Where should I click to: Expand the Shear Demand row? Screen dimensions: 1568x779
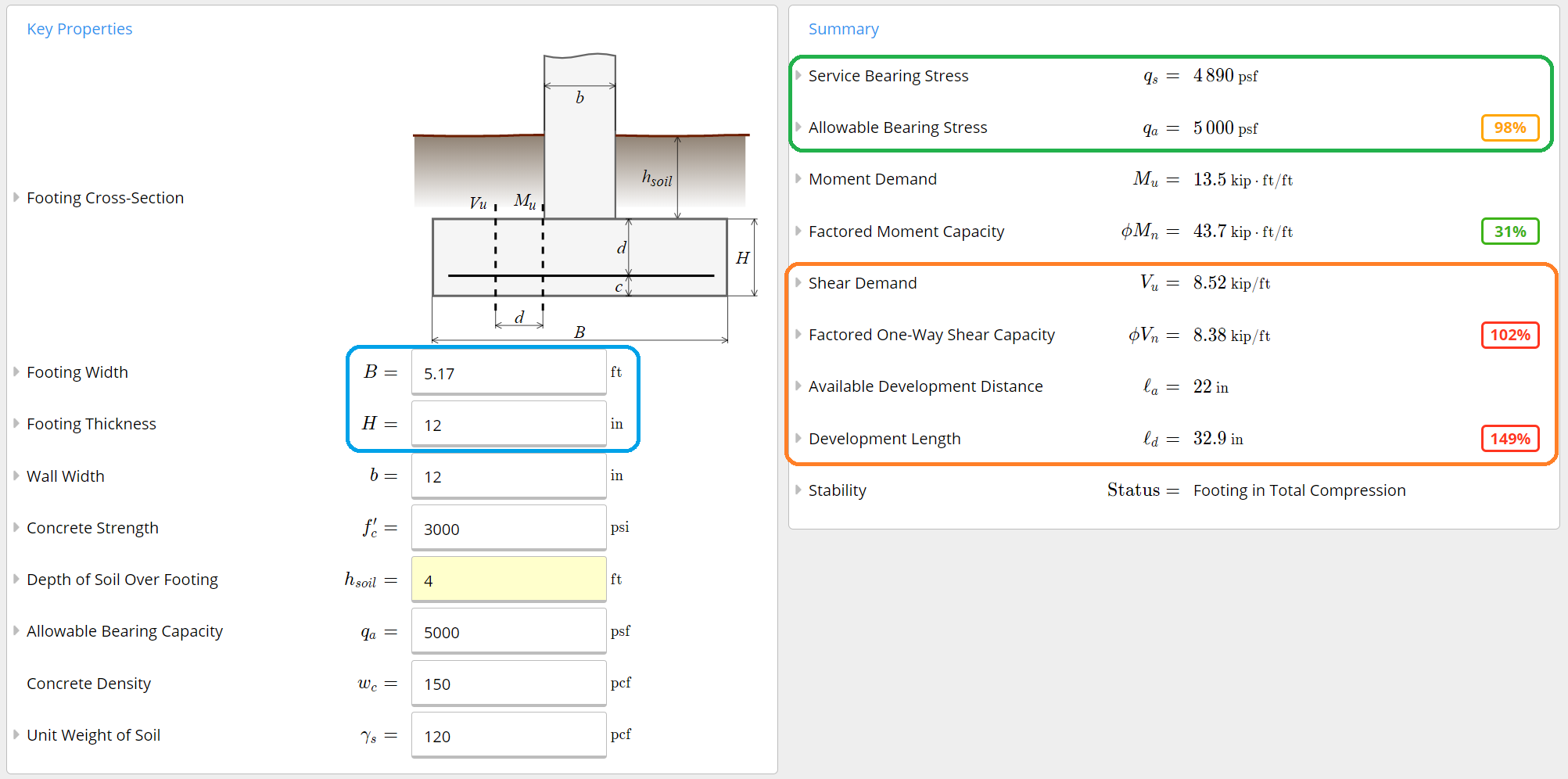coord(798,283)
